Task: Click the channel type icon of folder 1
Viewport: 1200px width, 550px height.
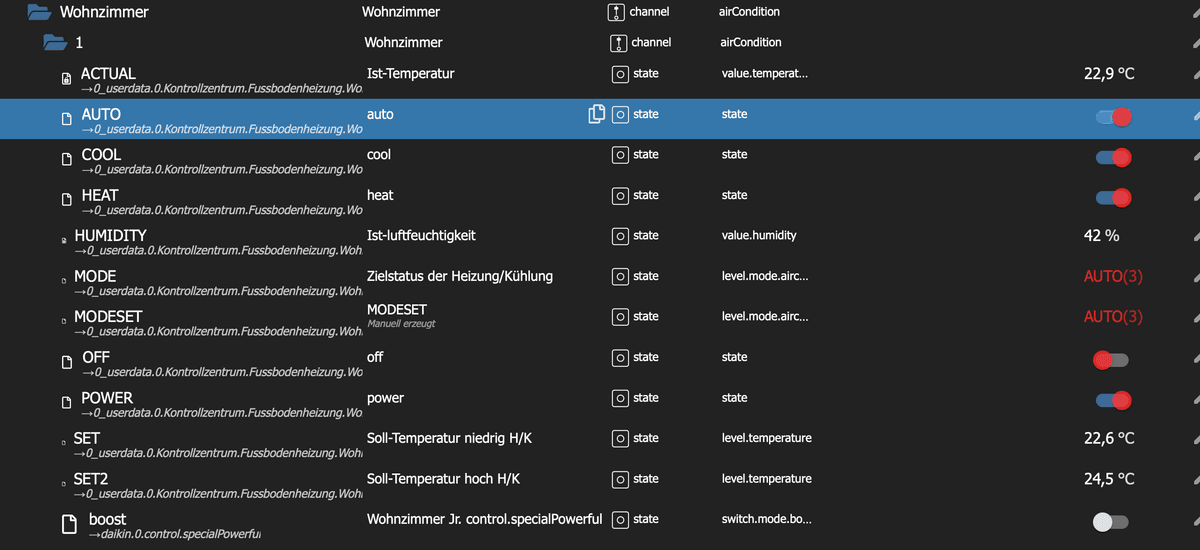Action: tap(618, 43)
